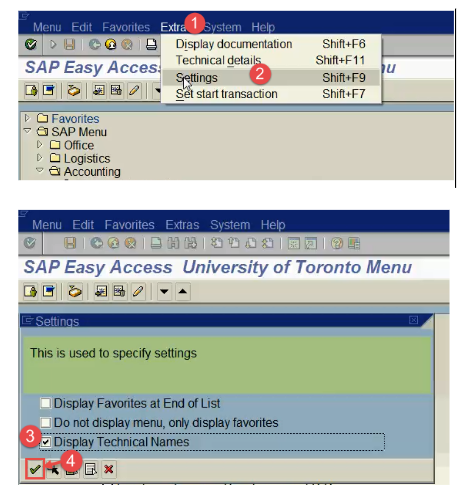Click the command field expand triangle
473x496 pixels.
53,44
